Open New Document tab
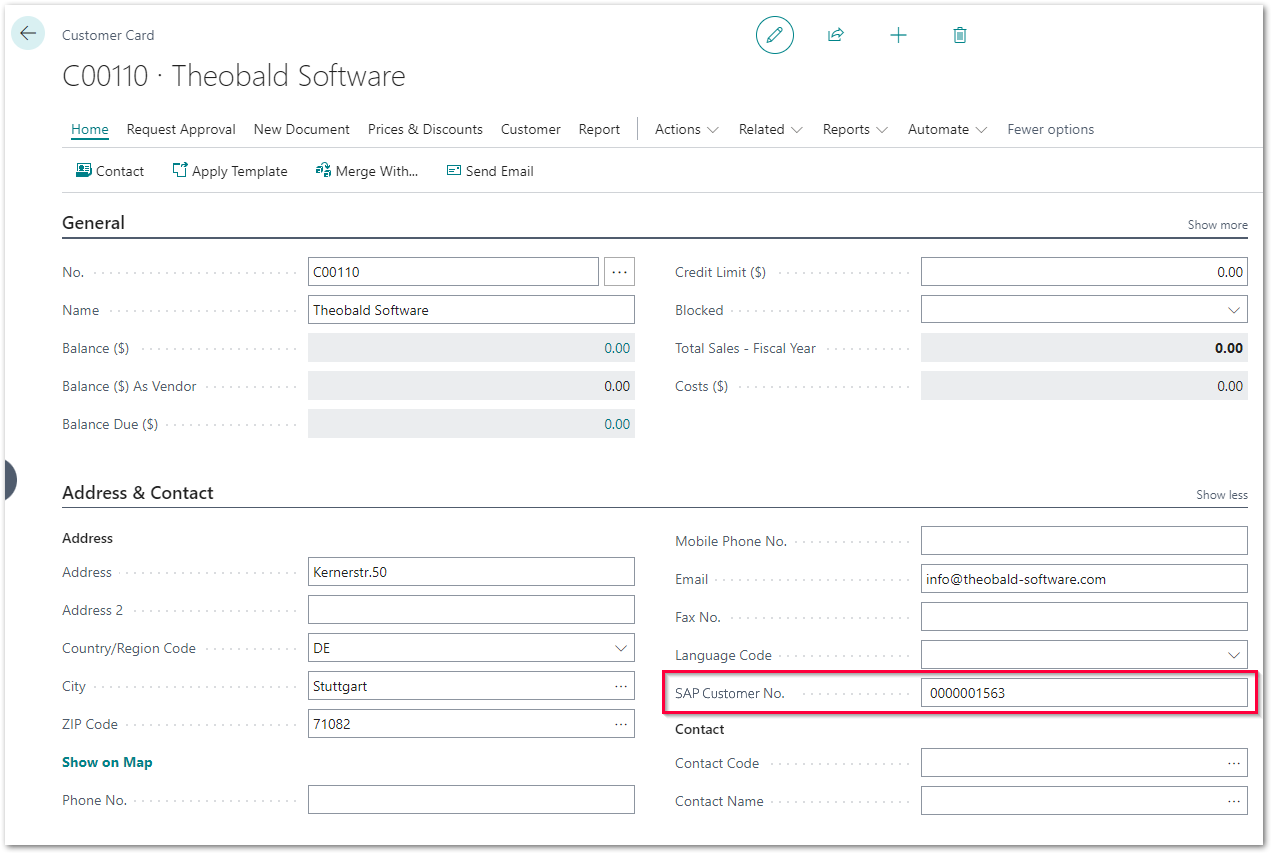 (302, 129)
